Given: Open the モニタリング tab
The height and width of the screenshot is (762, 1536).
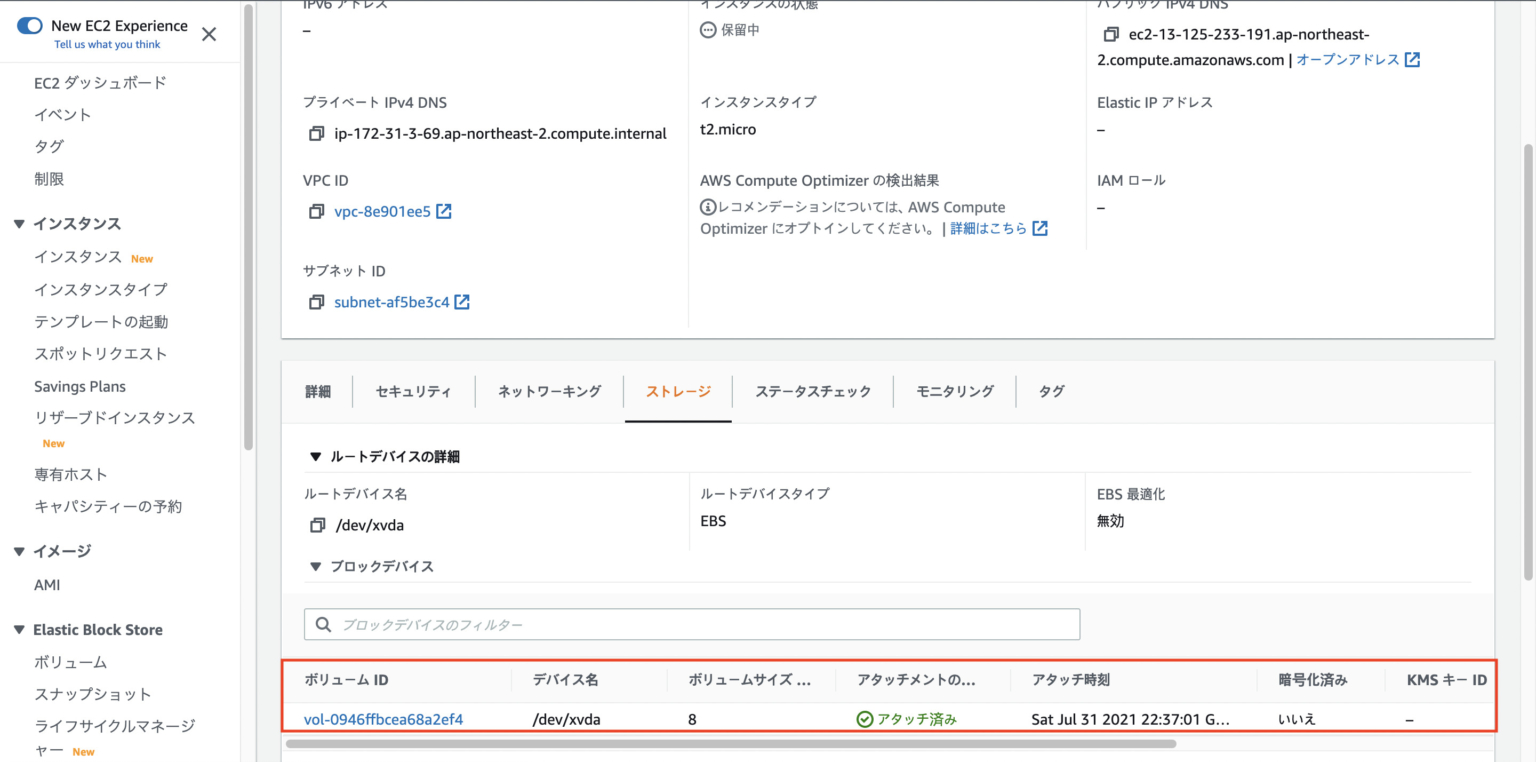Looking at the screenshot, I should point(954,391).
